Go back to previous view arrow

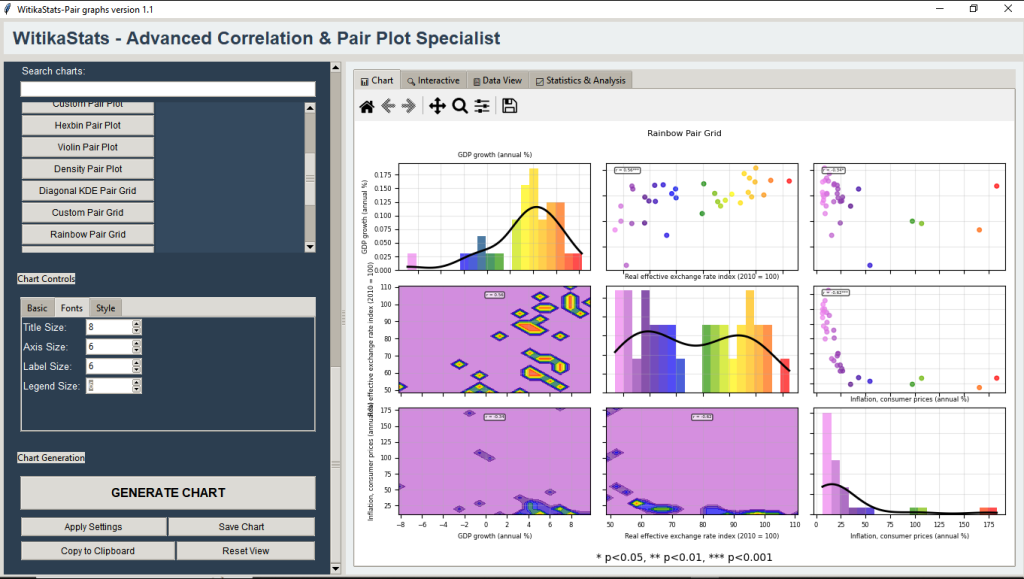click(388, 106)
